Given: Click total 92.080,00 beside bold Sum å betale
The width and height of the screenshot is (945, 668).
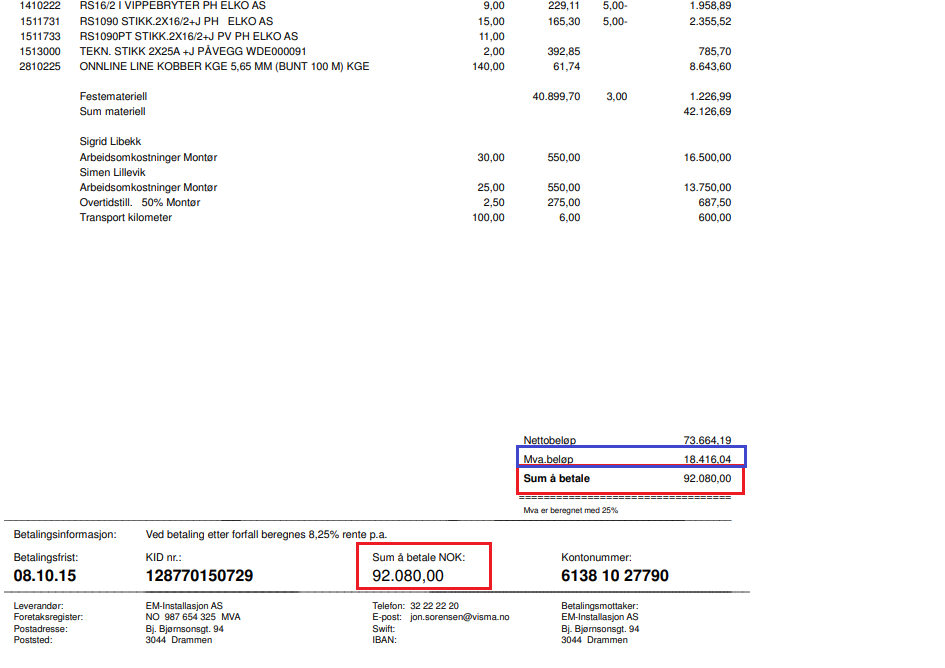Looking at the screenshot, I should click(707, 479).
